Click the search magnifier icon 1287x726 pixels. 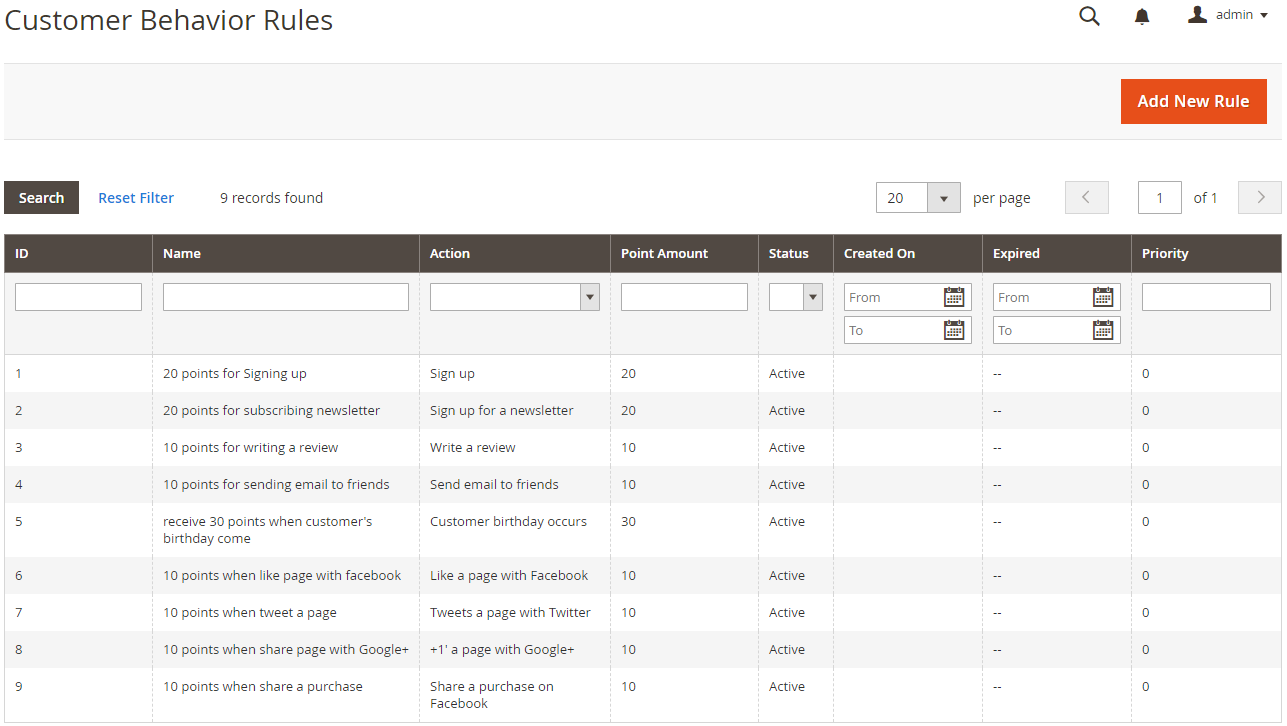pyautogui.click(x=1089, y=16)
